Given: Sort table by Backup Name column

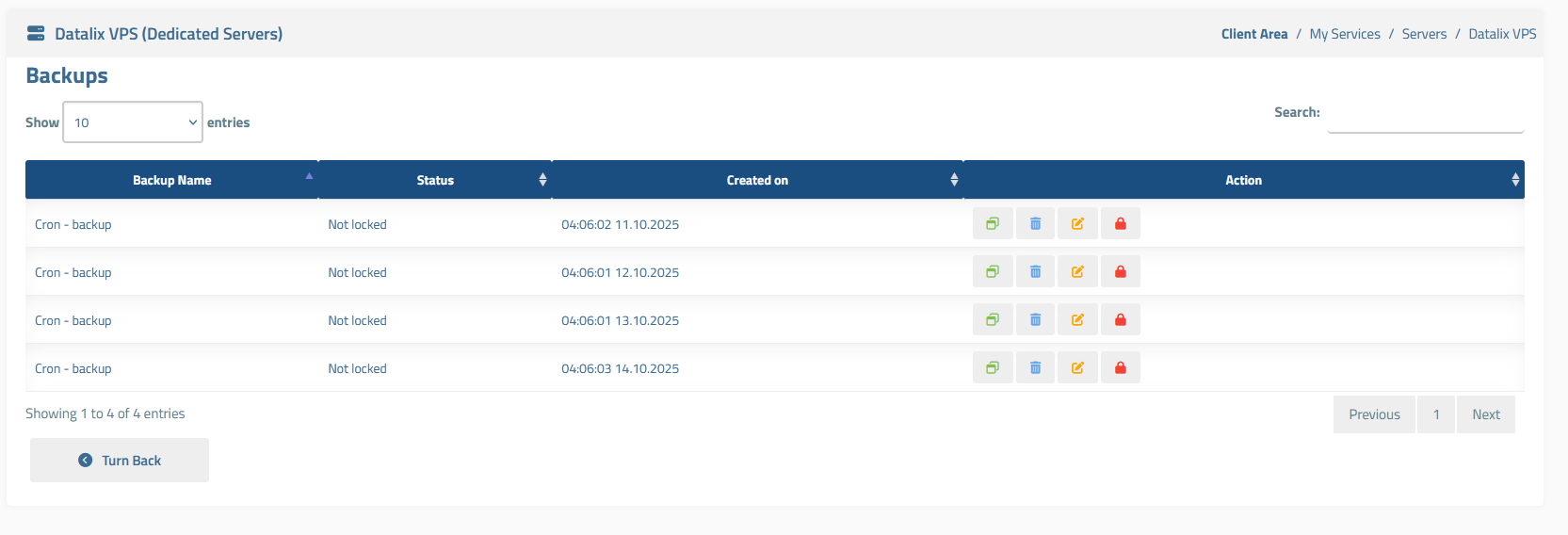Looking at the screenshot, I should point(172,180).
